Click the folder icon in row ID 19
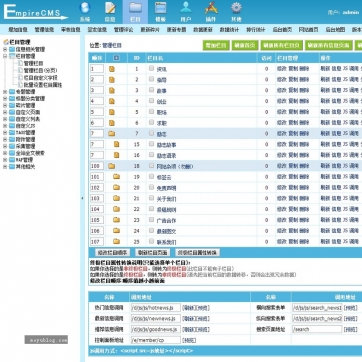362x362 pixels. click(116, 177)
